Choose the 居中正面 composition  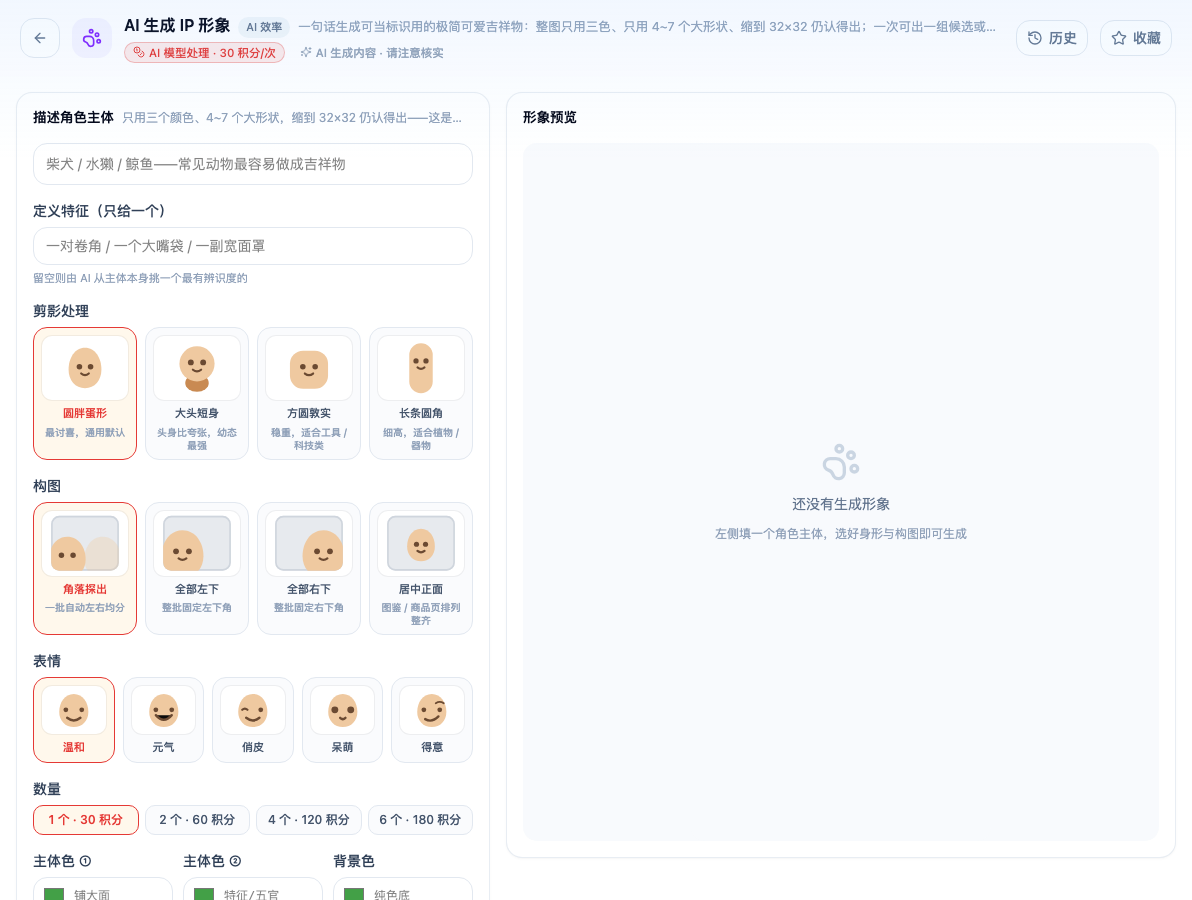421,568
